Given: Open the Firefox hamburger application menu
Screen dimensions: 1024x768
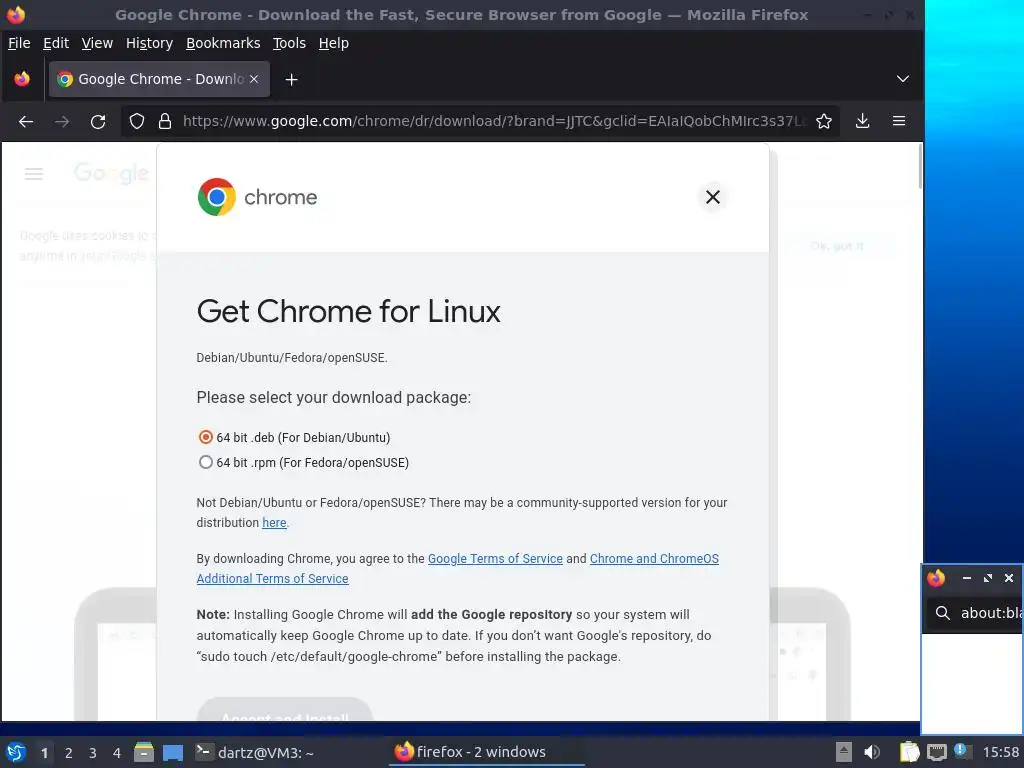Looking at the screenshot, I should tap(899, 121).
